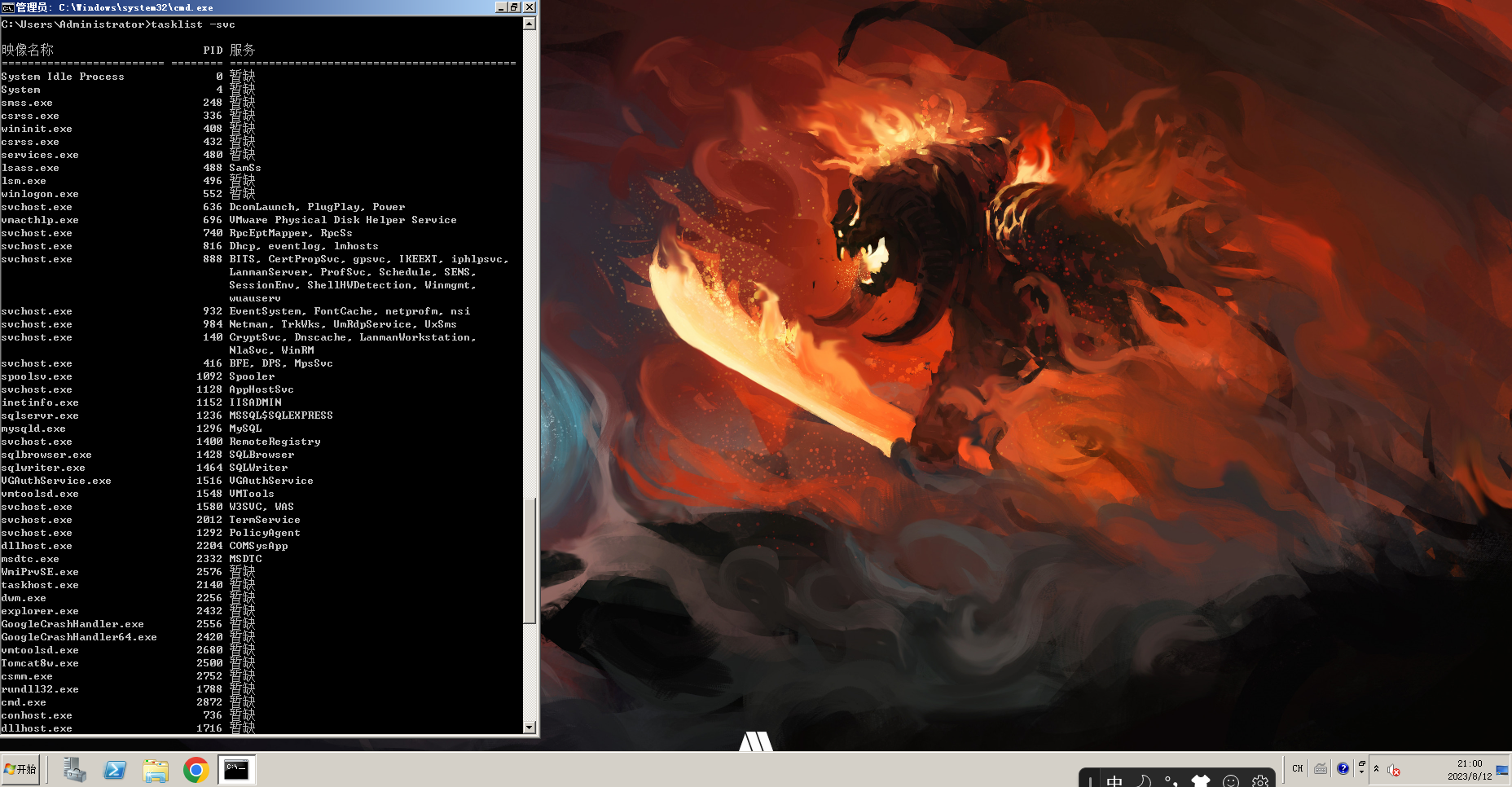This screenshot has height=787, width=1512.
Task: Open Windows Explorer from the taskbar
Action: coord(156,768)
